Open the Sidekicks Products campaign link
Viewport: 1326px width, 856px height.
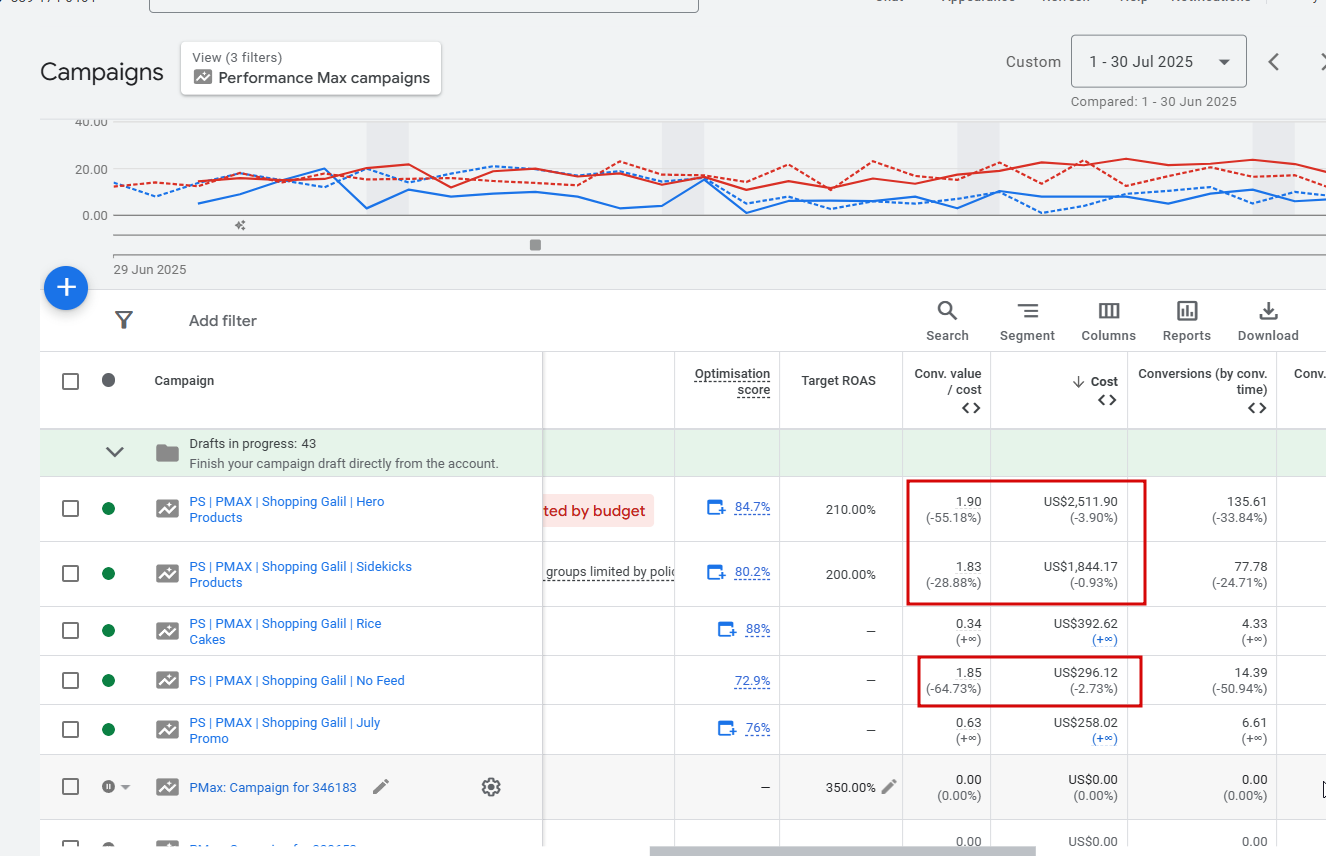coord(300,574)
